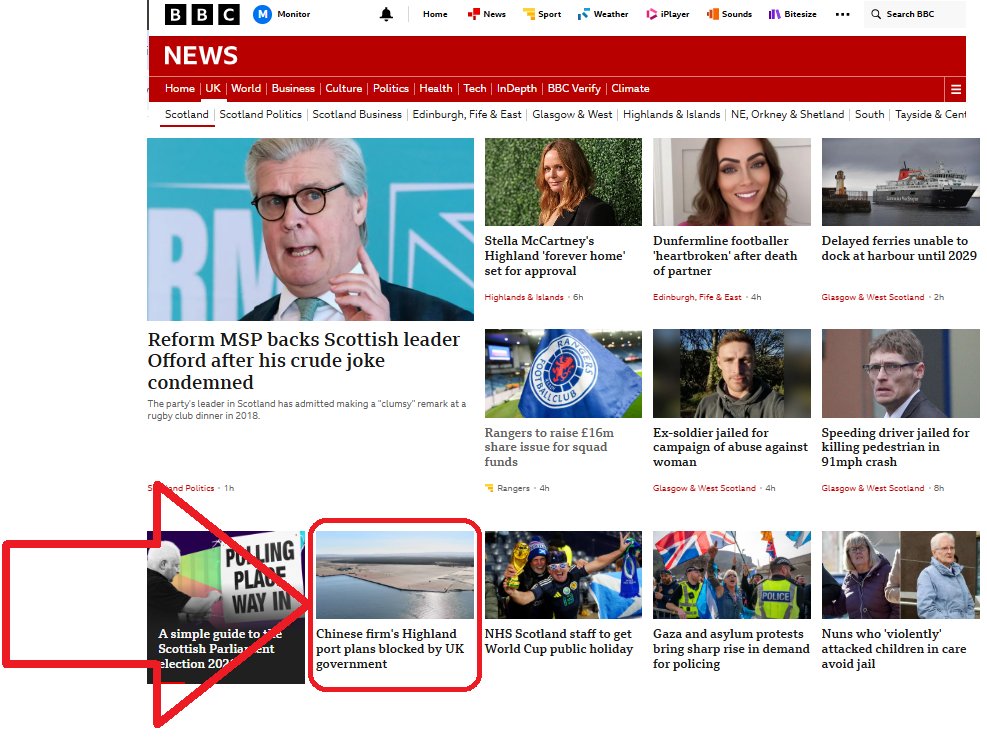The height and width of the screenshot is (739, 987).
Task: Click the Rangers flag thumbnail
Action: tap(563, 373)
